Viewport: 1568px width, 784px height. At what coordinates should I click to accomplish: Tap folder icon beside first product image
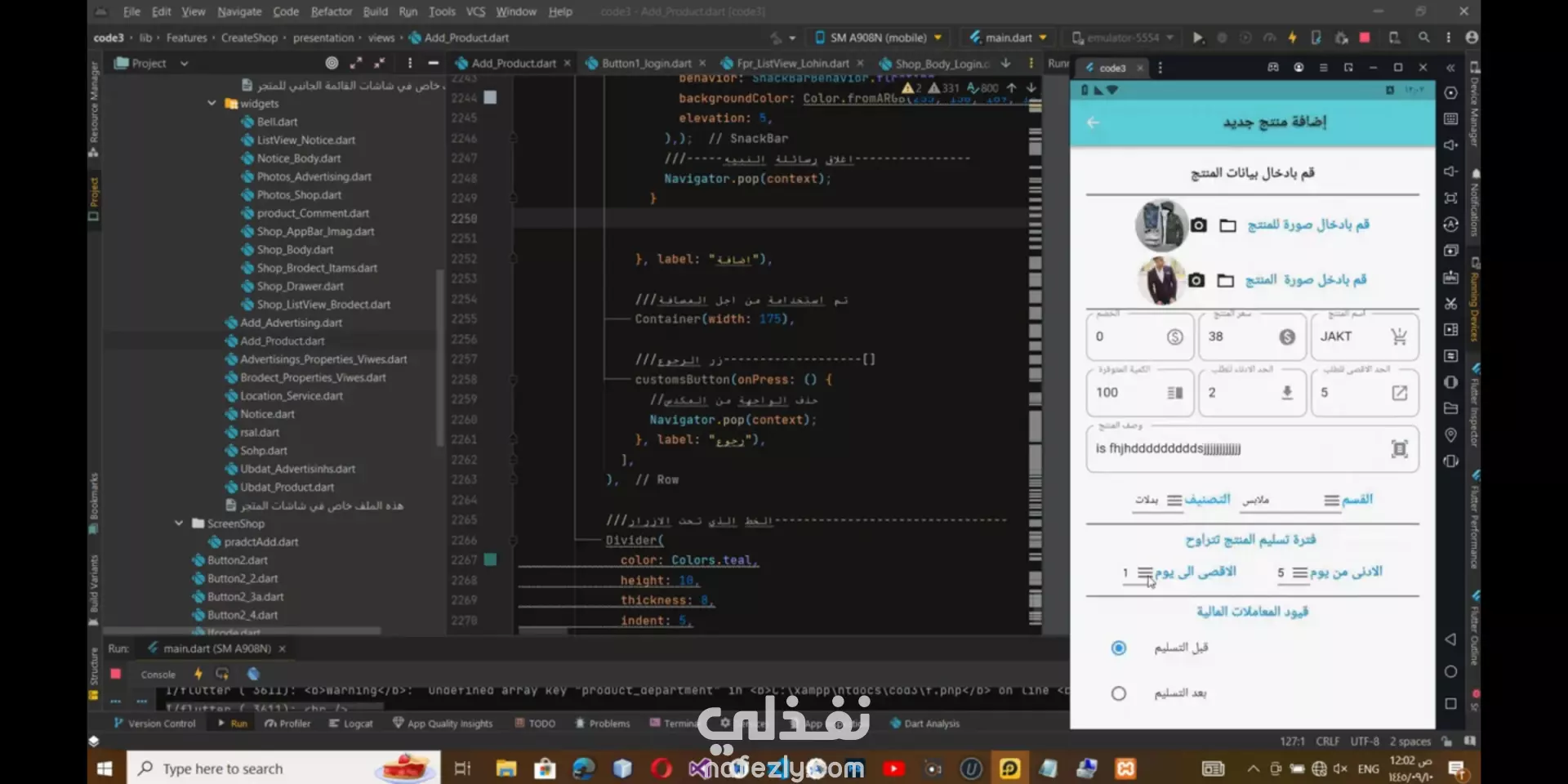point(1227,225)
